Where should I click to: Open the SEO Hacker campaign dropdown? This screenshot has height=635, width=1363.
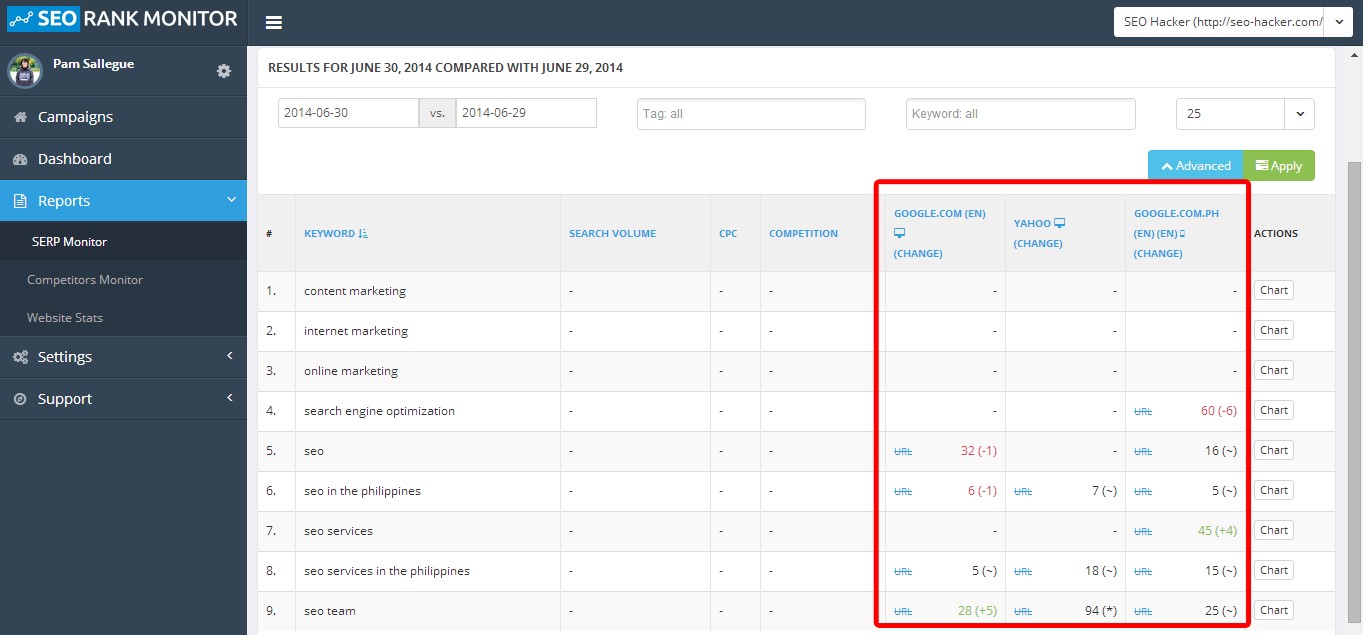click(1233, 22)
